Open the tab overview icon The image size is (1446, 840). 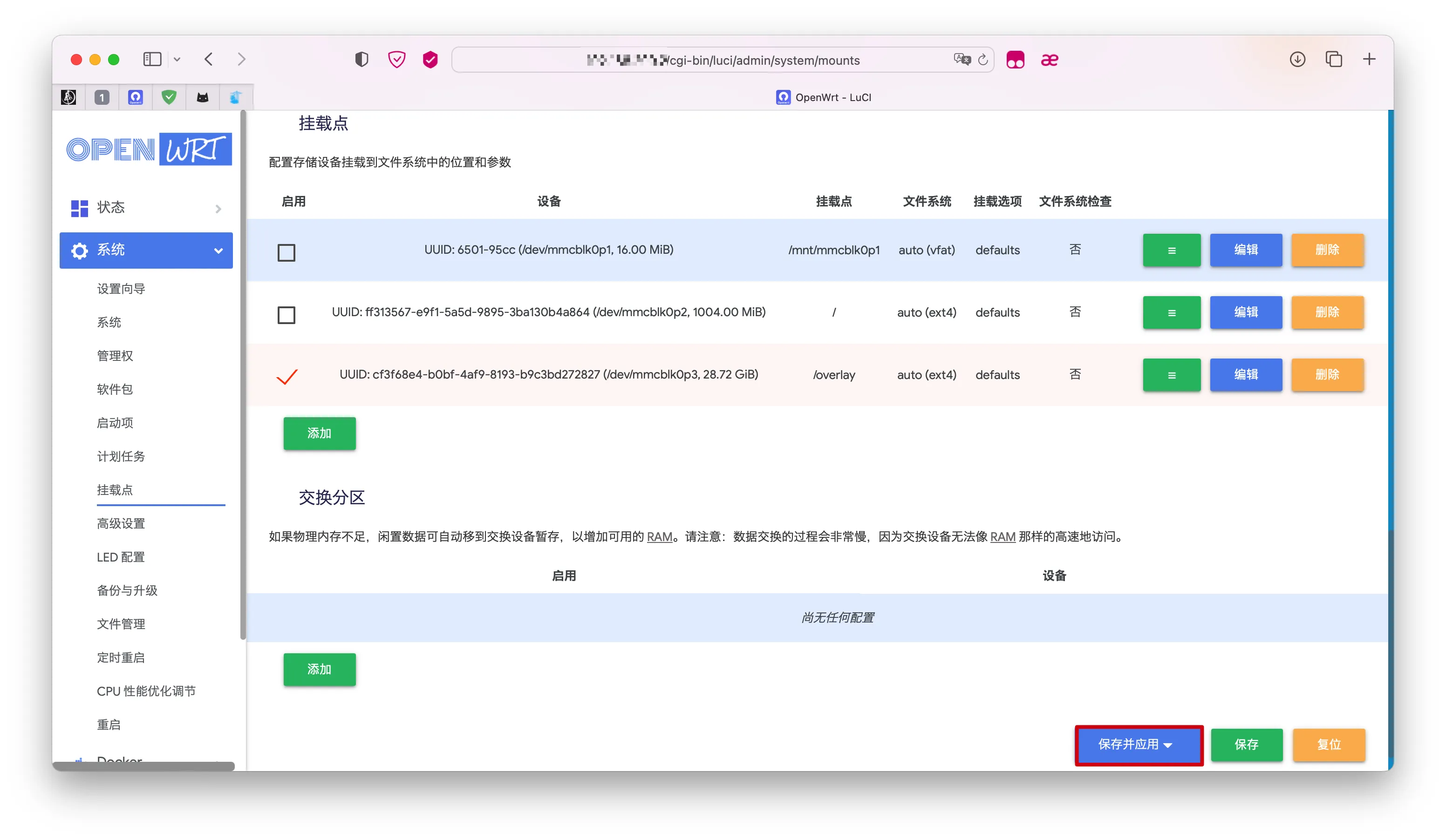[1334, 59]
